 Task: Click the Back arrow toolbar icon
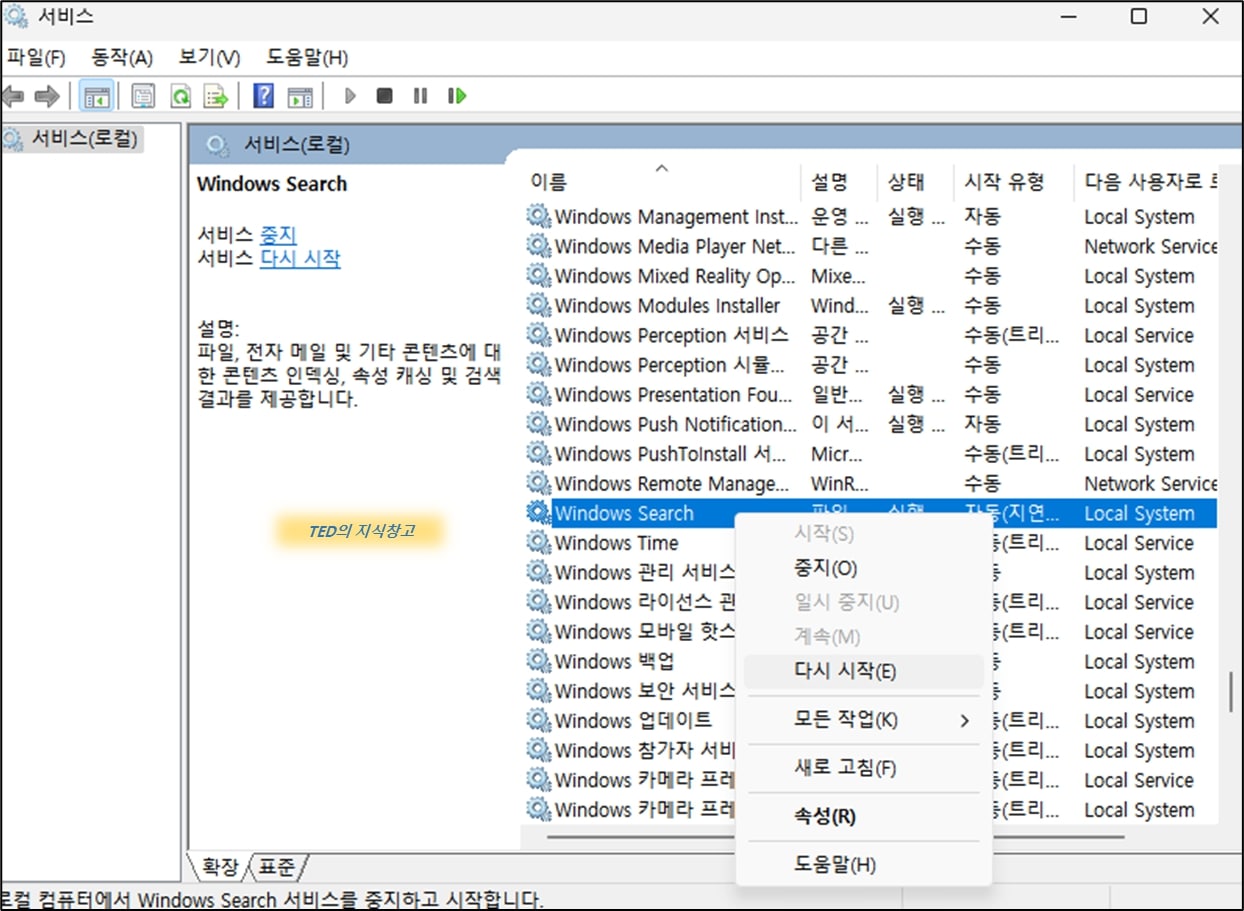coord(13,96)
